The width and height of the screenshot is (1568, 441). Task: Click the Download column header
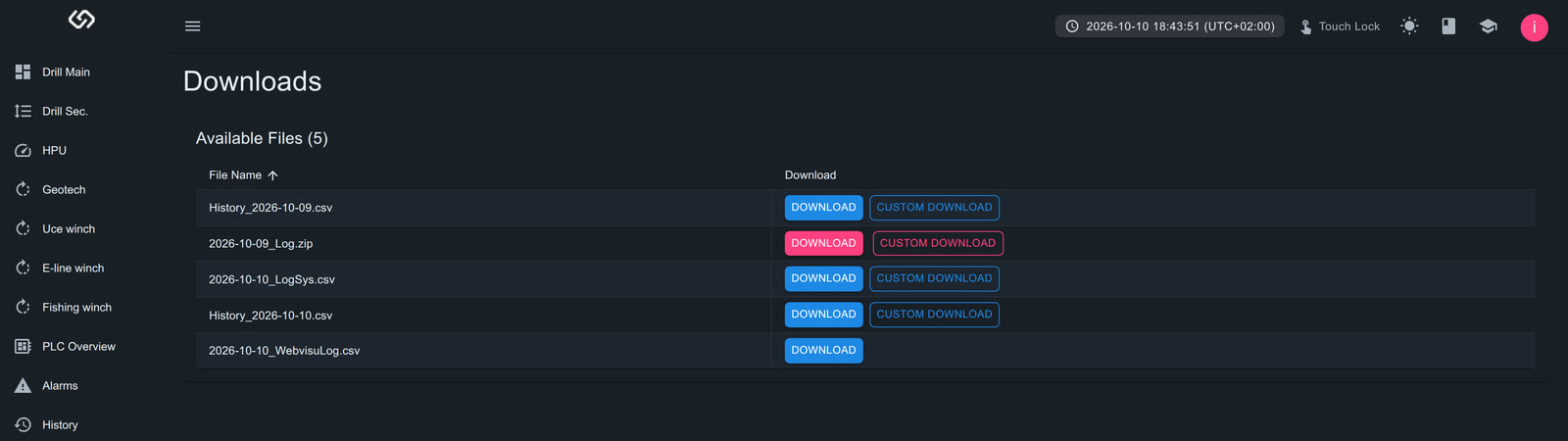click(810, 175)
